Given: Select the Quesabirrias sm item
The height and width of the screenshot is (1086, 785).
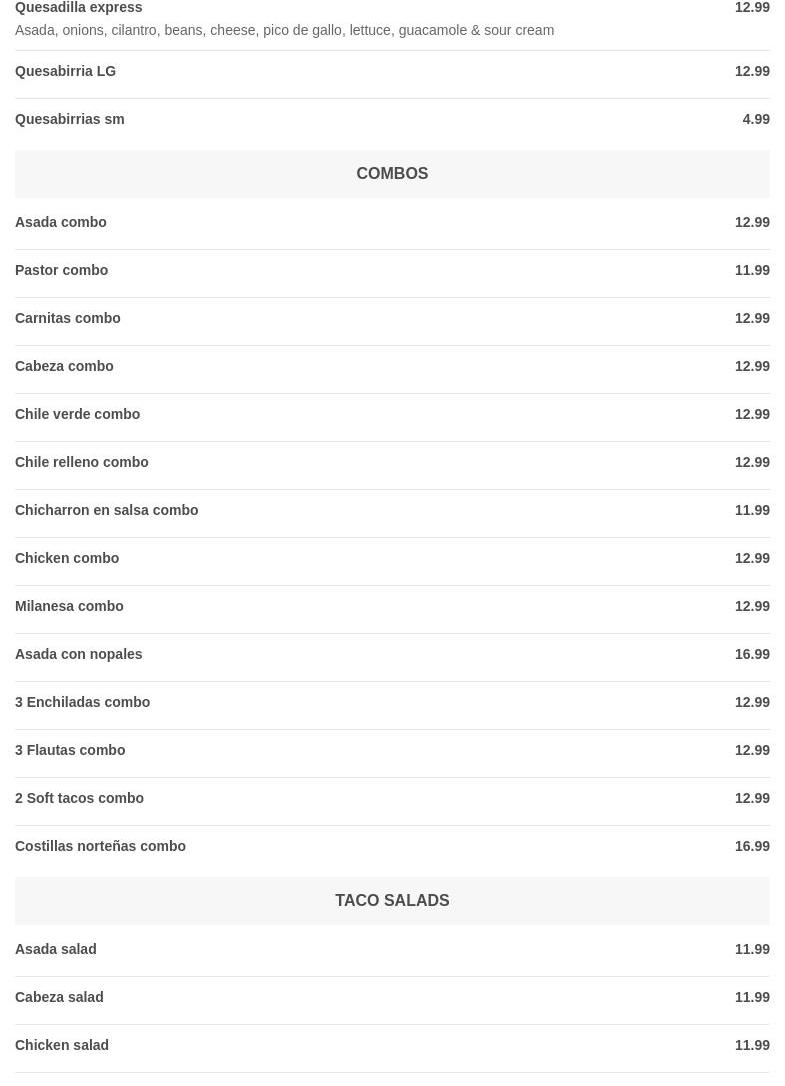Looking at the screenshot, I should point(70,119).
